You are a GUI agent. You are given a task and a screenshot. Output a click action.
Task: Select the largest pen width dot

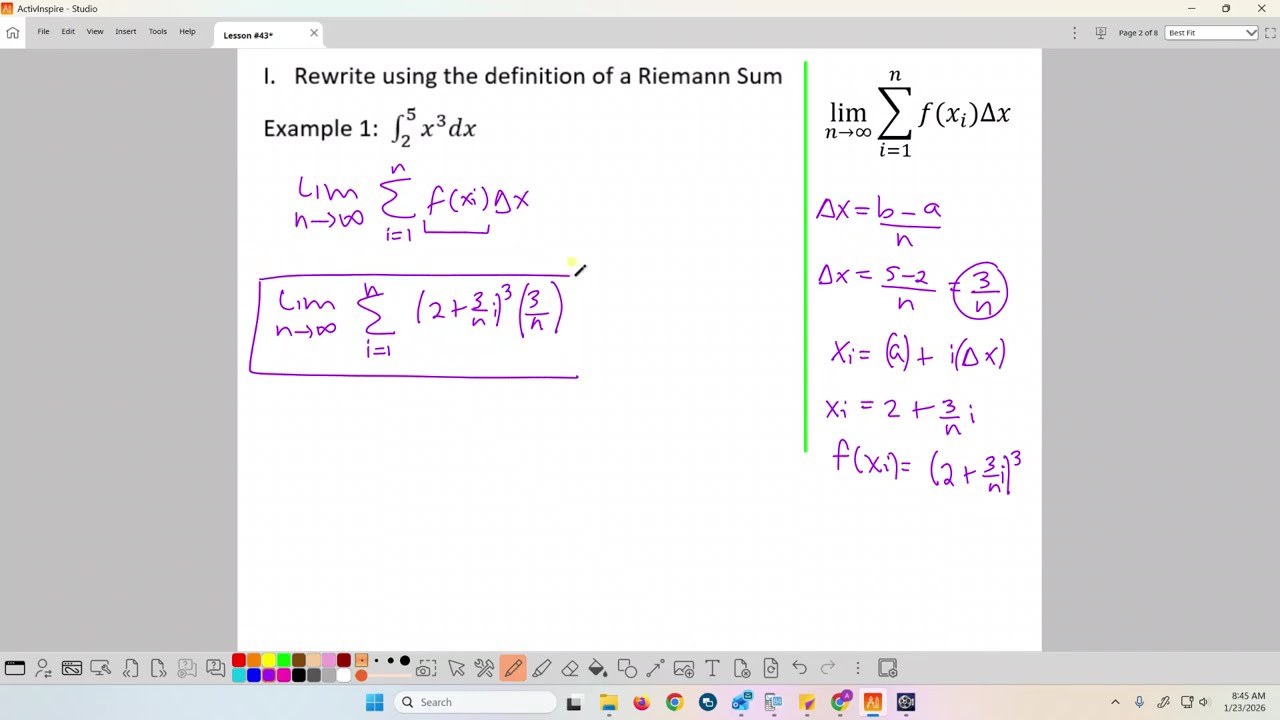(405, 660)
